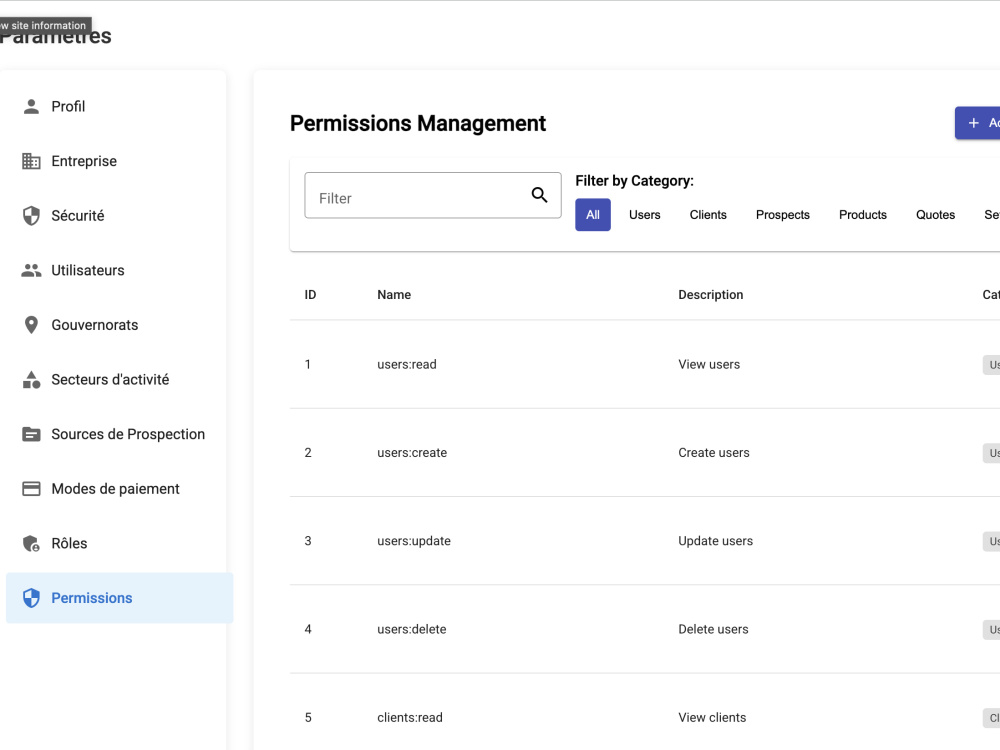Click the Profil person icon

point(31,107)
